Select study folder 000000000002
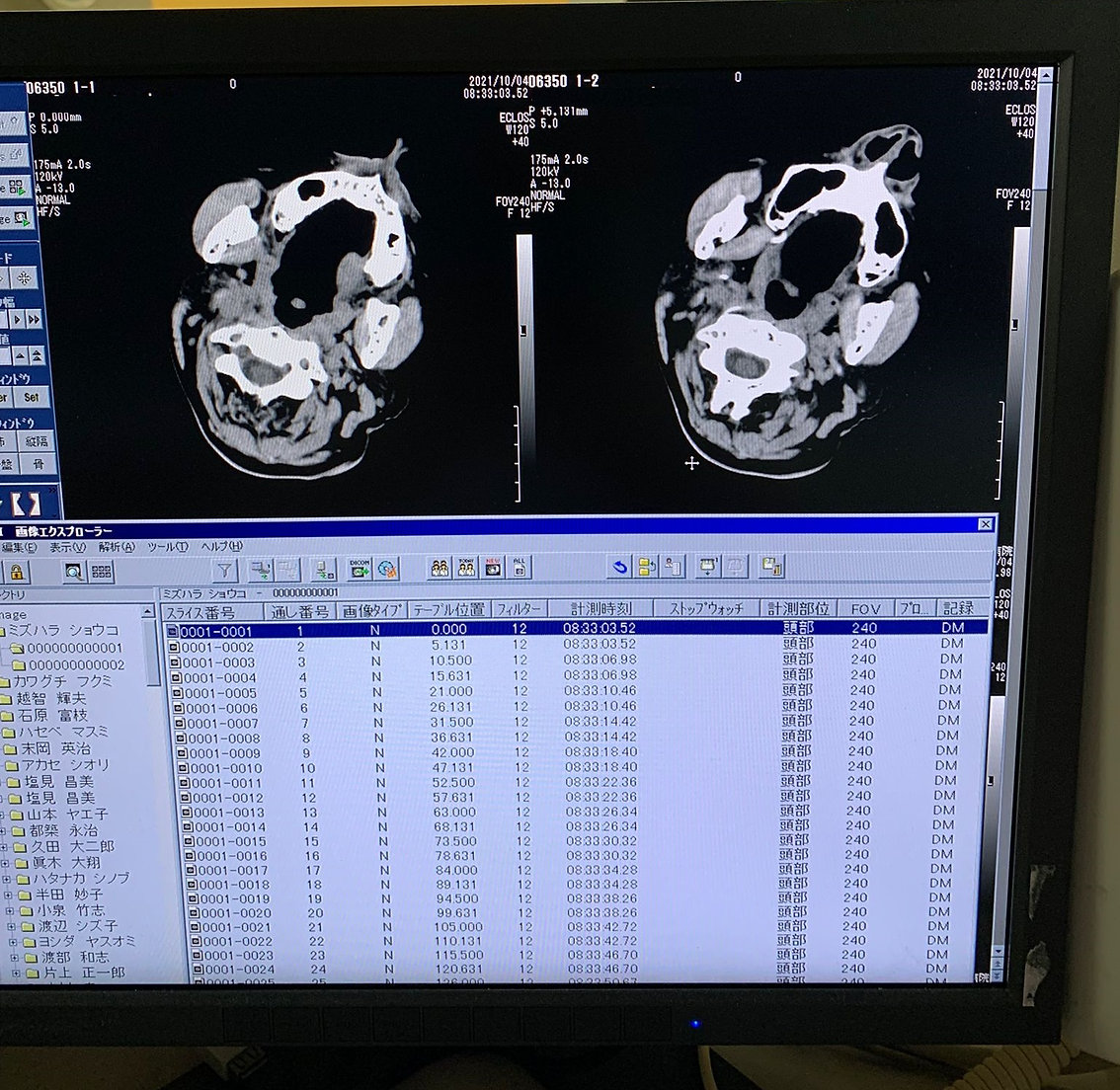 coord(75,664)
